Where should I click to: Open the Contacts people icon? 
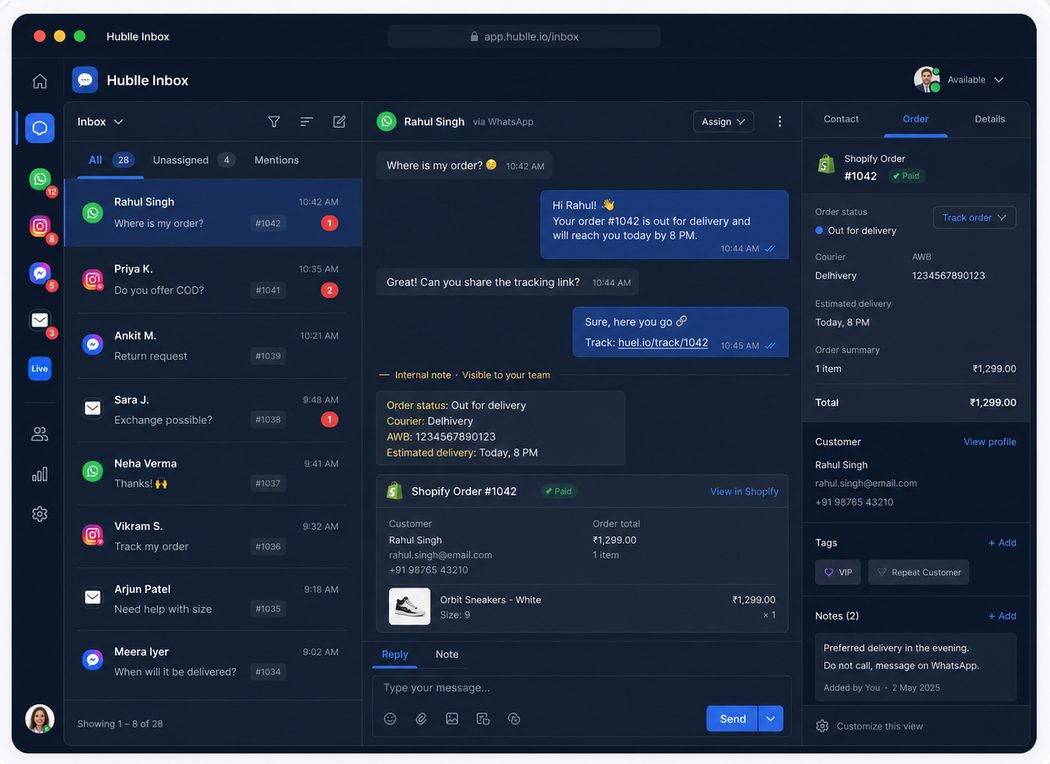pyautogui.click(x=40, y=434)
